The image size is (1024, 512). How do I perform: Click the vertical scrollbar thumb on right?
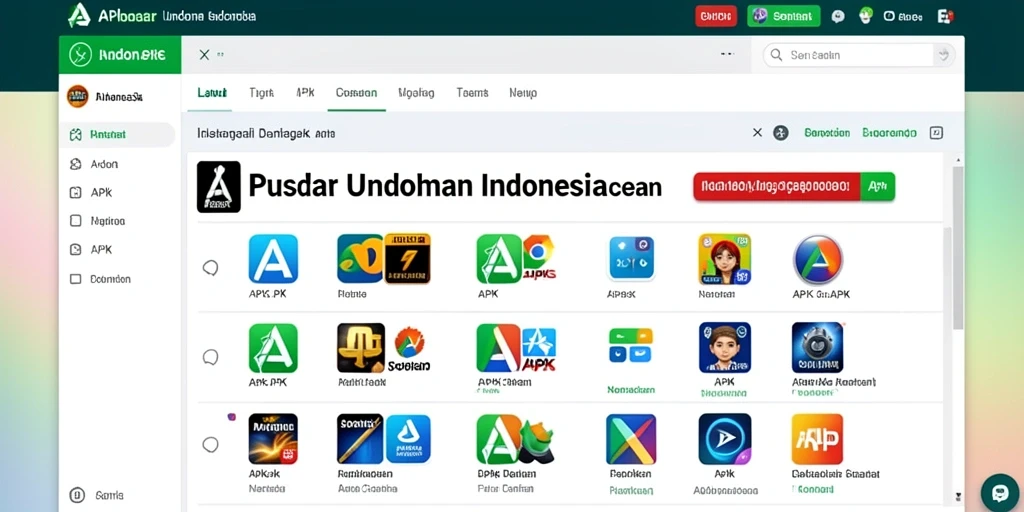tap(958, 247)
